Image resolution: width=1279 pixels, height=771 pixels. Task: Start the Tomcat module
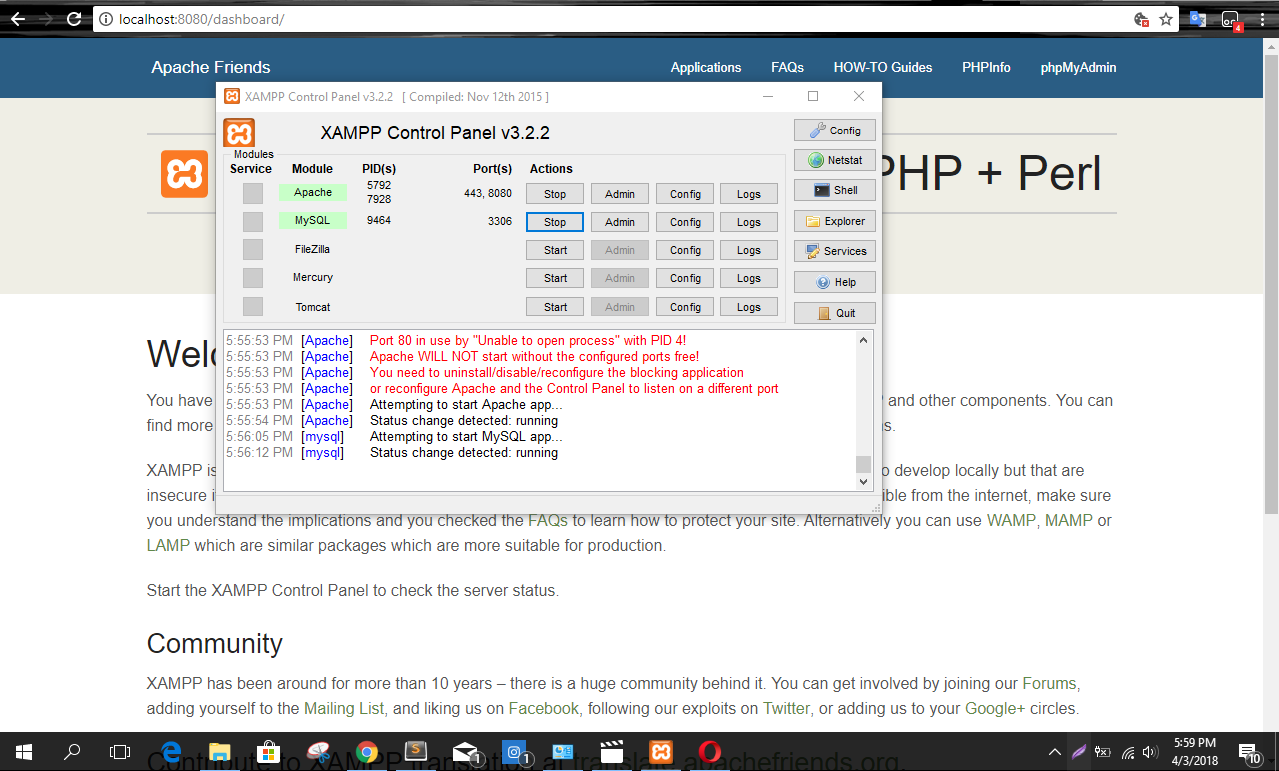tap(555, 307)
